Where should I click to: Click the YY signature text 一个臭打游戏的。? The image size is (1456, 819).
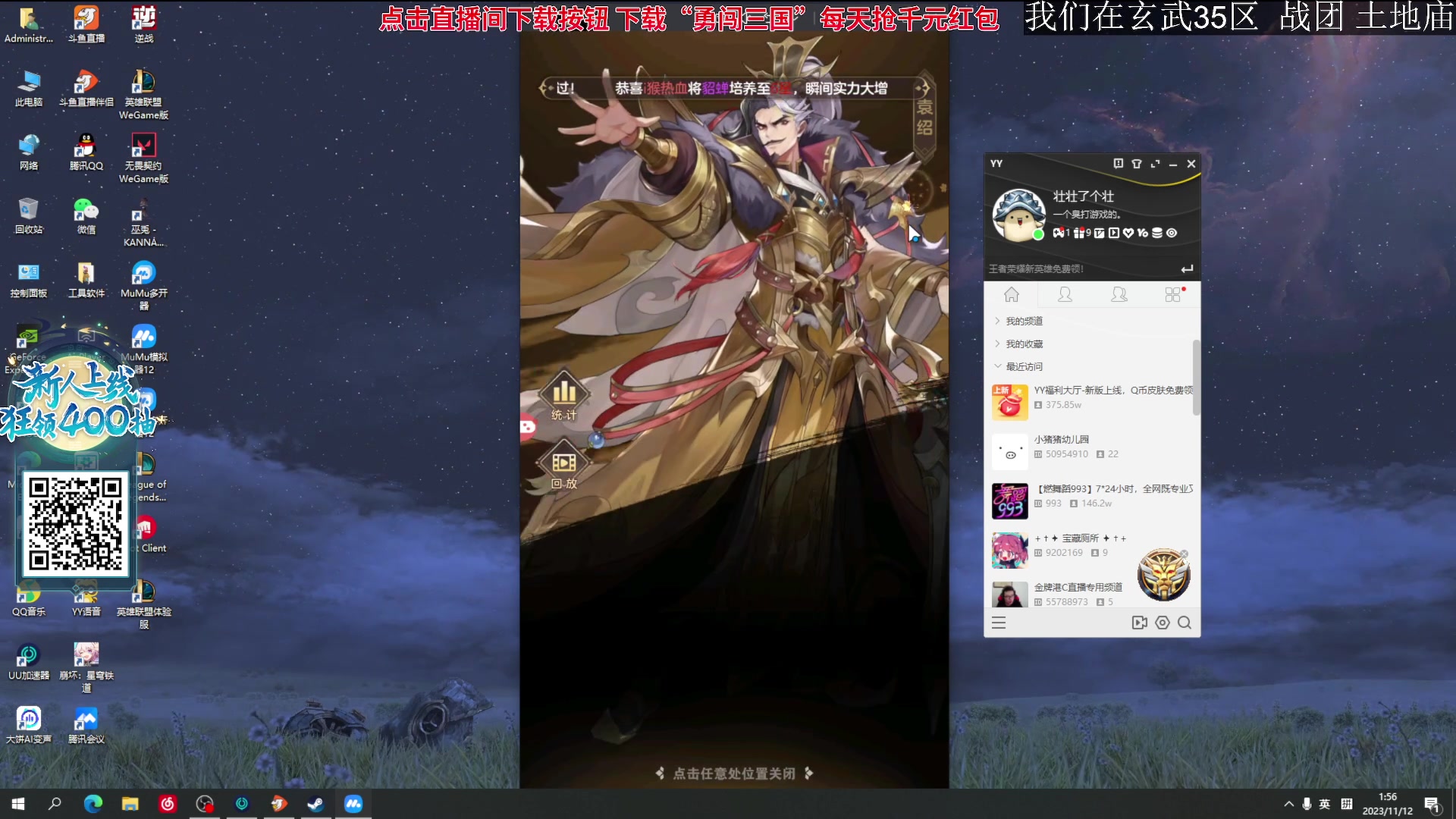(1087, 215)
